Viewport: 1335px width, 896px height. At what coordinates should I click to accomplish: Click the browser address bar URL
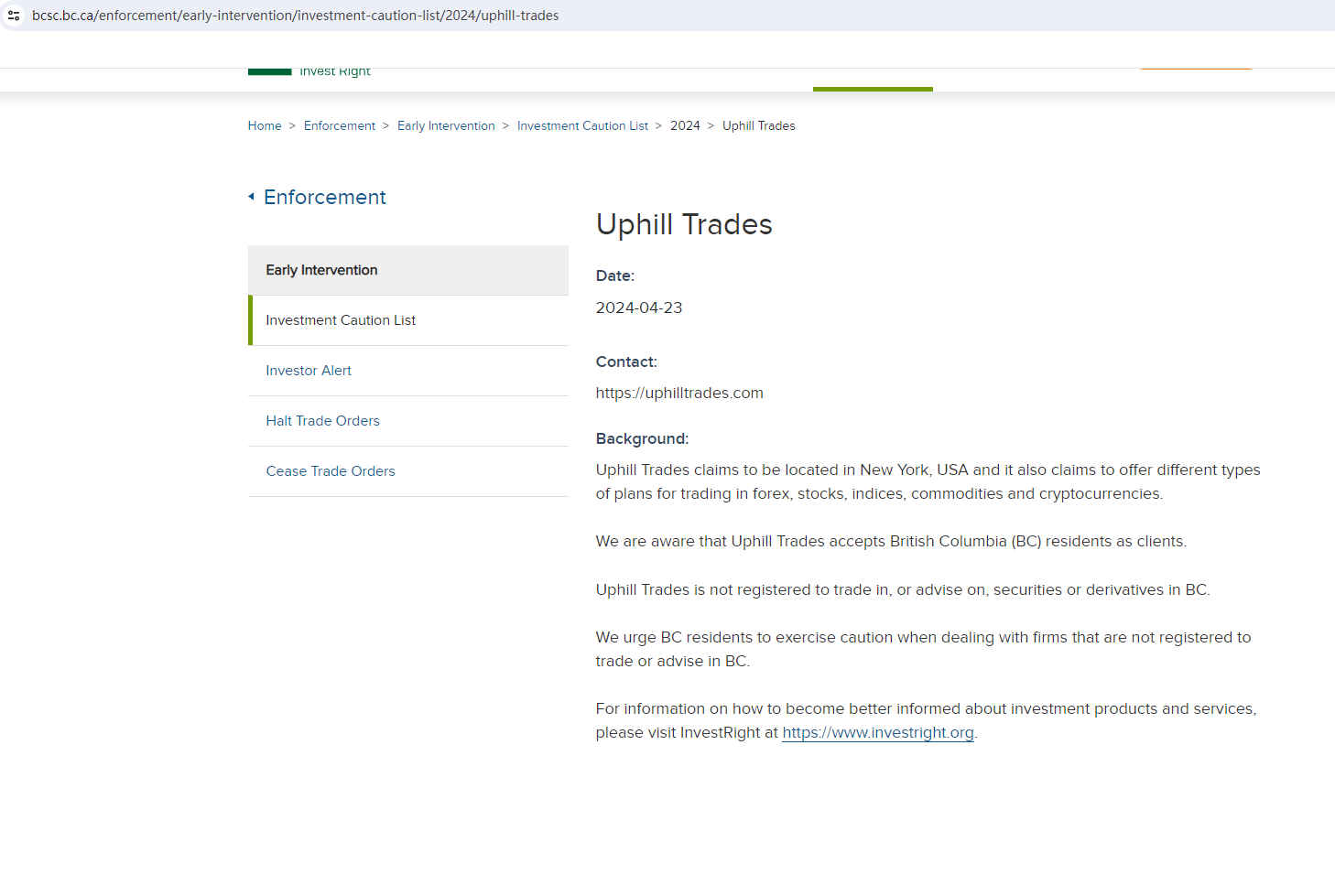tap(295, 16)
